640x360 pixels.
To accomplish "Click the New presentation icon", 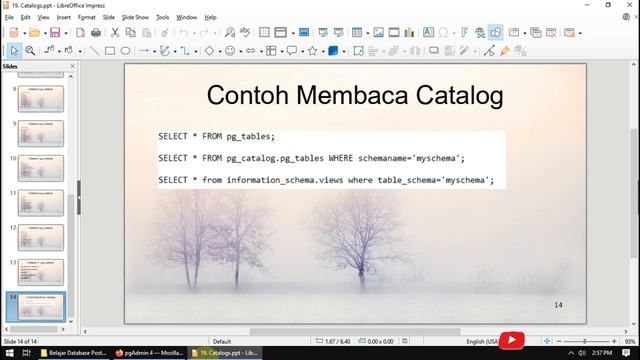I will point(14,33).
